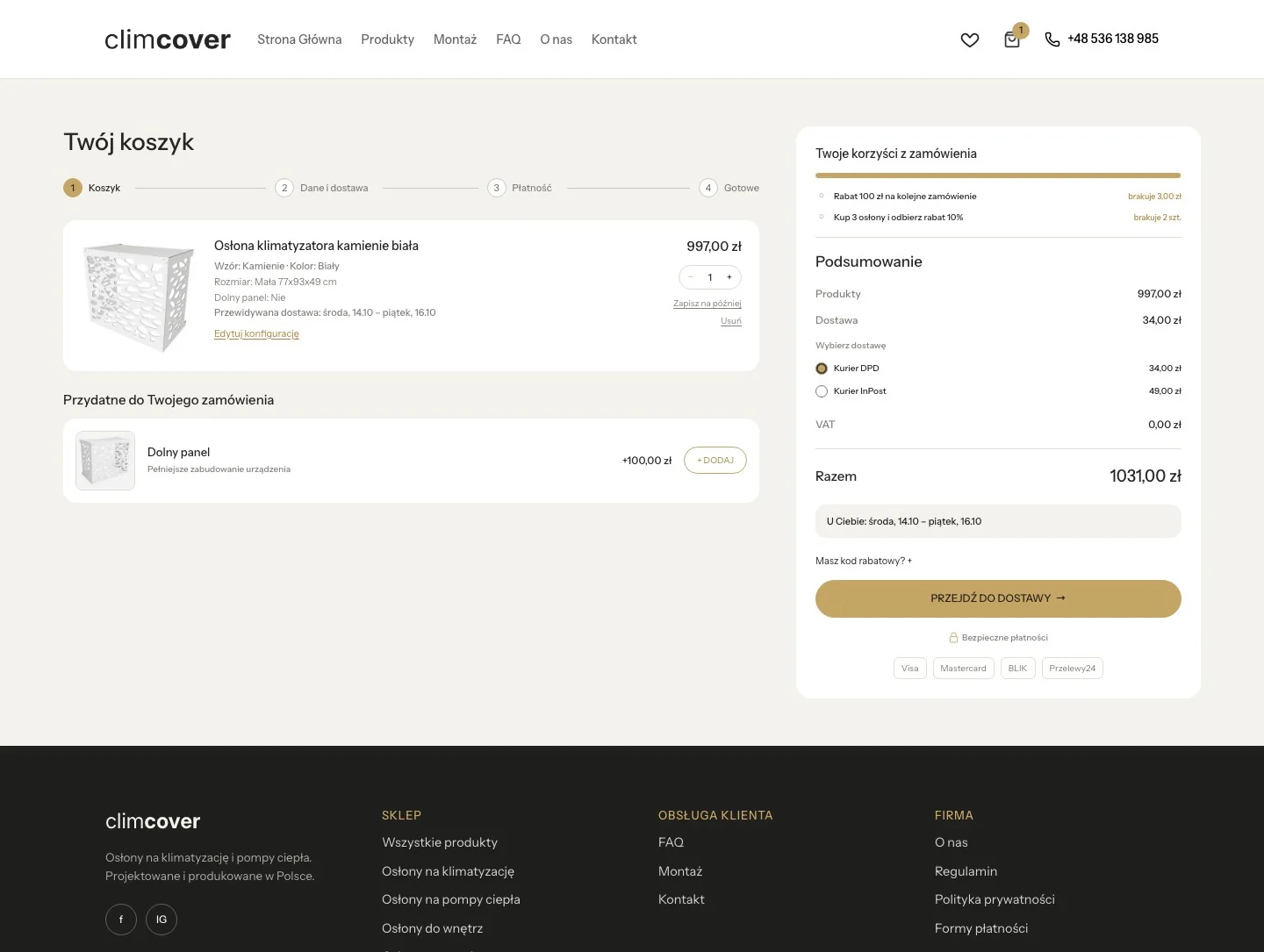Open FAQ in the top menu
Viewport: 1264px width, 952px height.
pyautogui.click(x=508, y=39)
